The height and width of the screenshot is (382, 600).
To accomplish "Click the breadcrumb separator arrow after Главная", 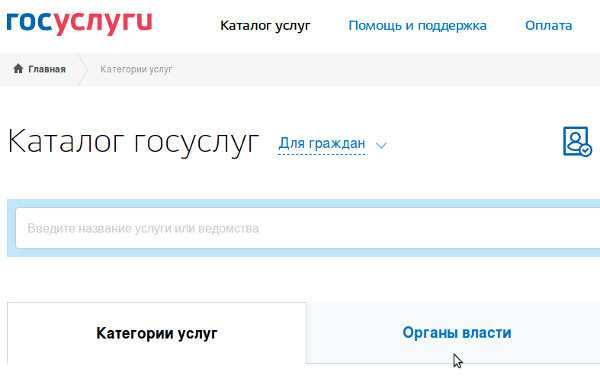I will pos(83,69).
